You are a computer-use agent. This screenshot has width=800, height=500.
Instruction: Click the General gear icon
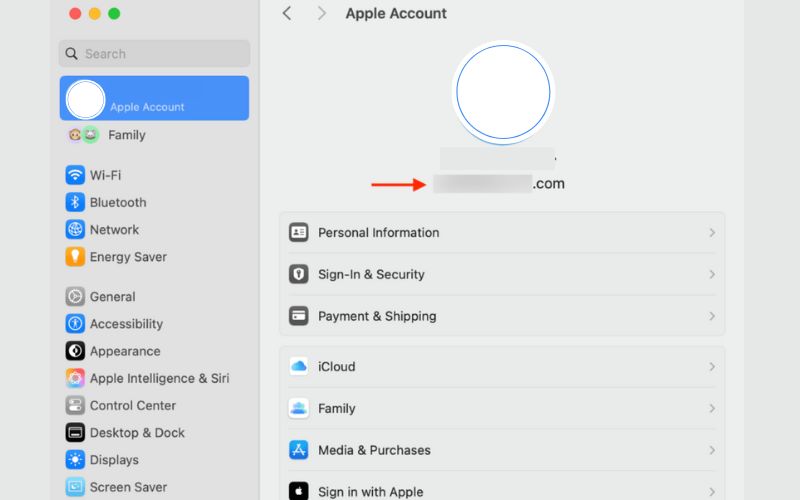coord(75,296)
